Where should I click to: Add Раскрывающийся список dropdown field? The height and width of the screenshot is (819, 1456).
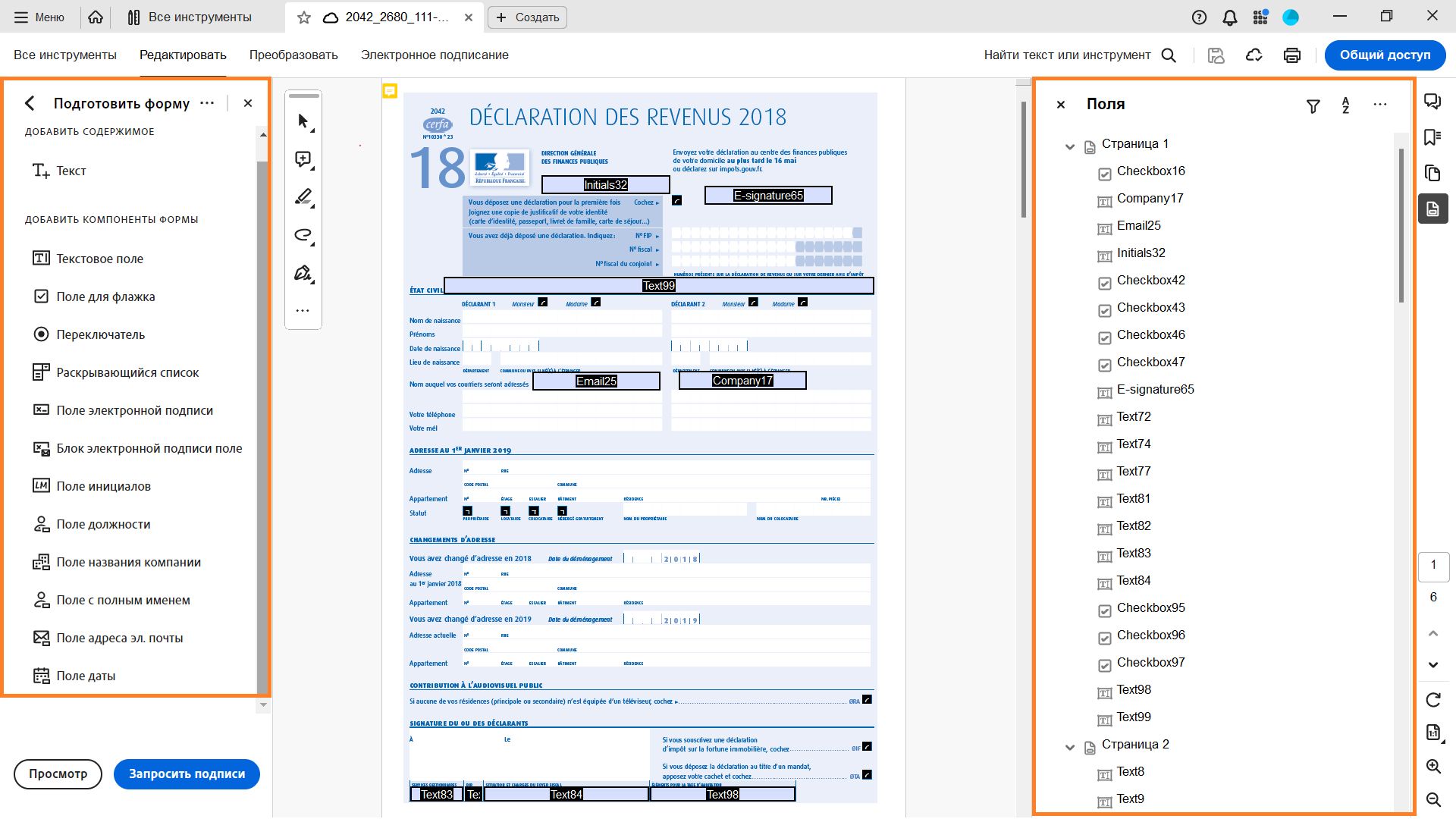pos(127,372)
